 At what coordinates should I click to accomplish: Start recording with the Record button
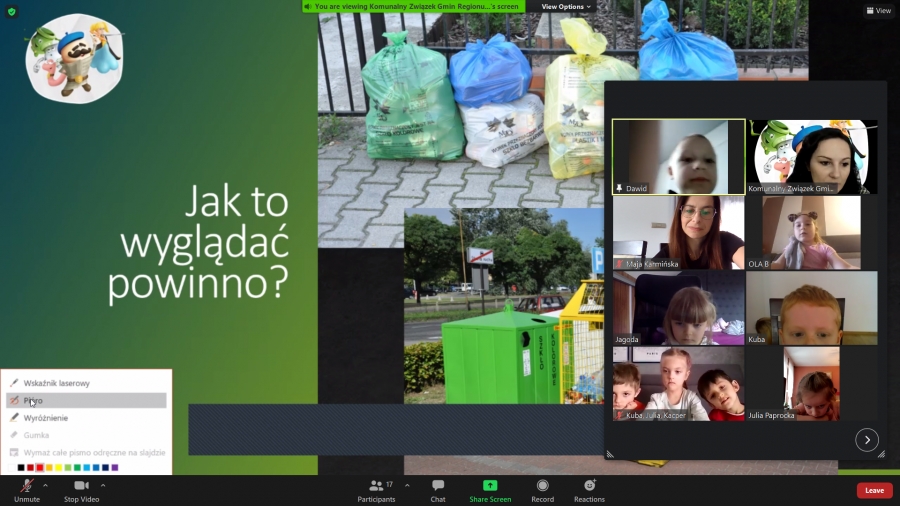point(542,491)
